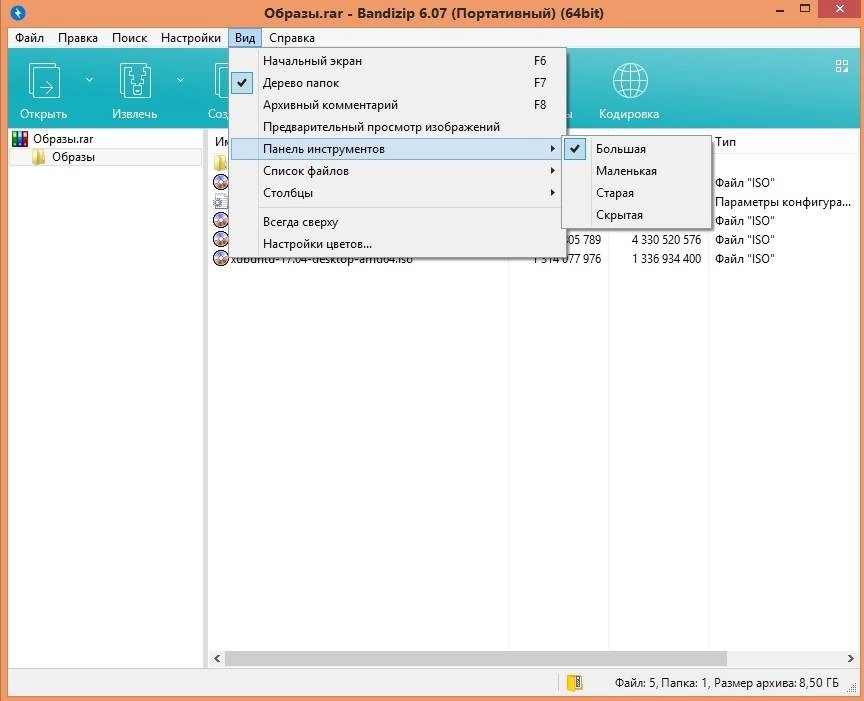Click the xubuntu iso disc icon
Screen dimensions: 864x701
(220, 258)
